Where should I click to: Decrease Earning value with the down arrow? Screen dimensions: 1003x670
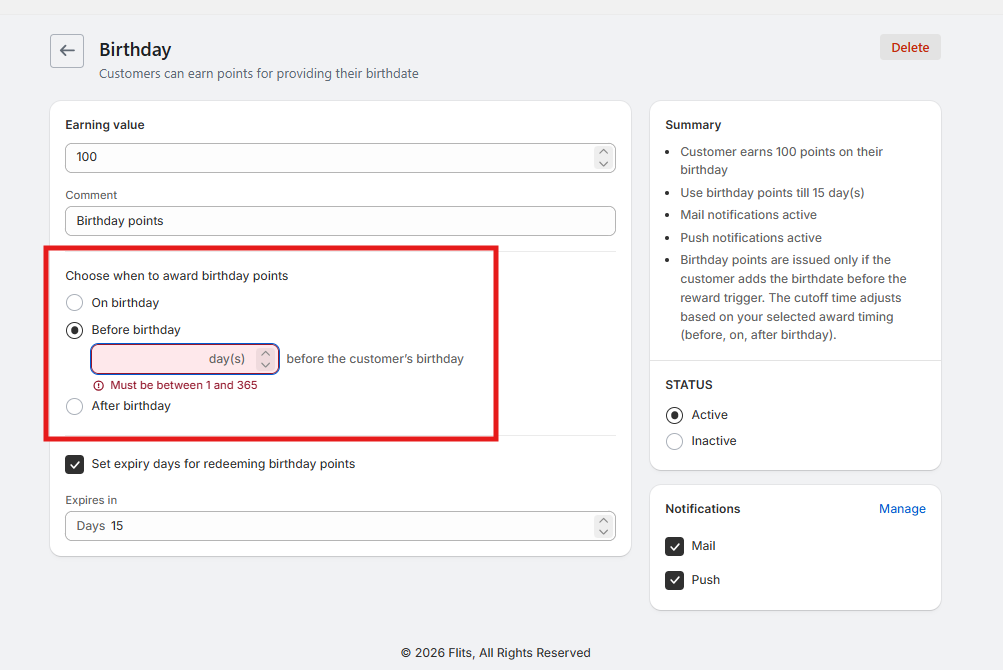pos(603,164)
